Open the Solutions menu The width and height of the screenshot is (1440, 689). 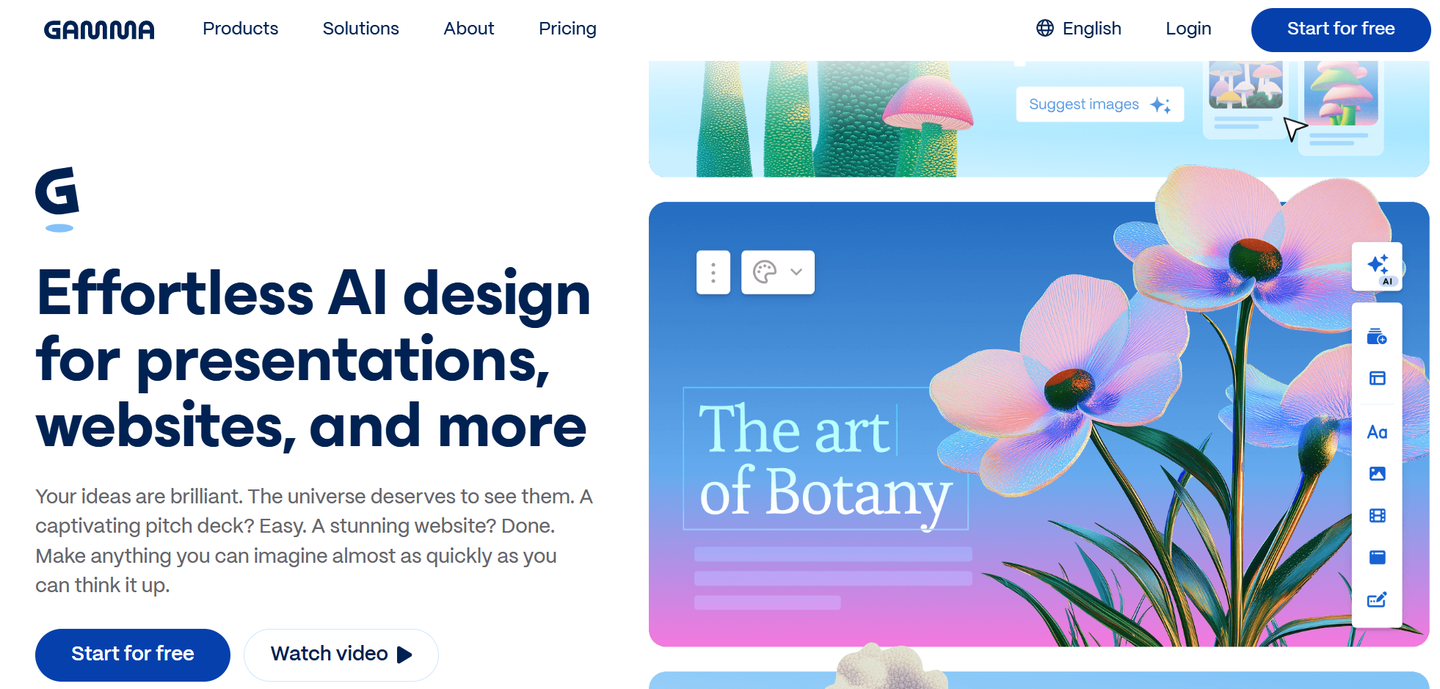(x=361, y=28)
